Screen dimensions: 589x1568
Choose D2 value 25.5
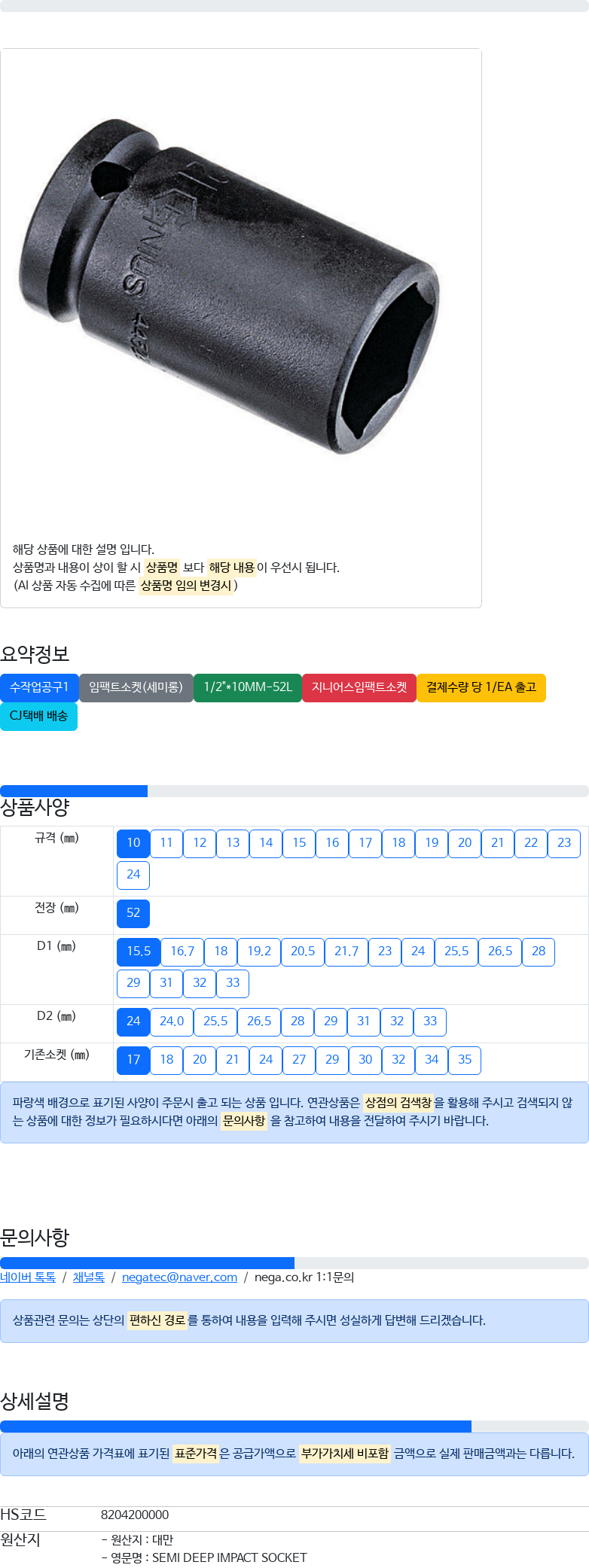(x=215, y=1021)
